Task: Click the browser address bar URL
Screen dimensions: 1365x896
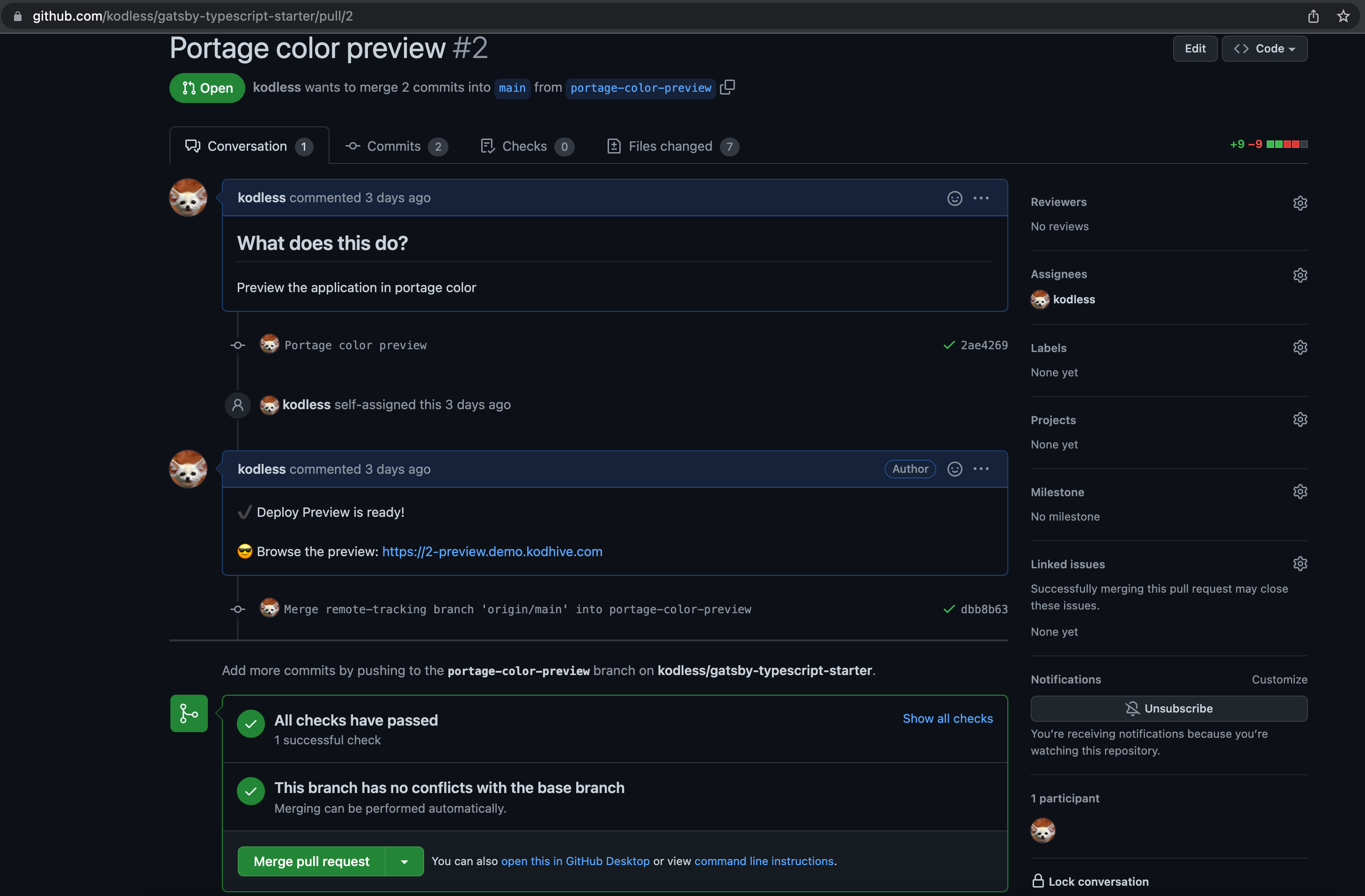Action: click(x=193, y=16)
